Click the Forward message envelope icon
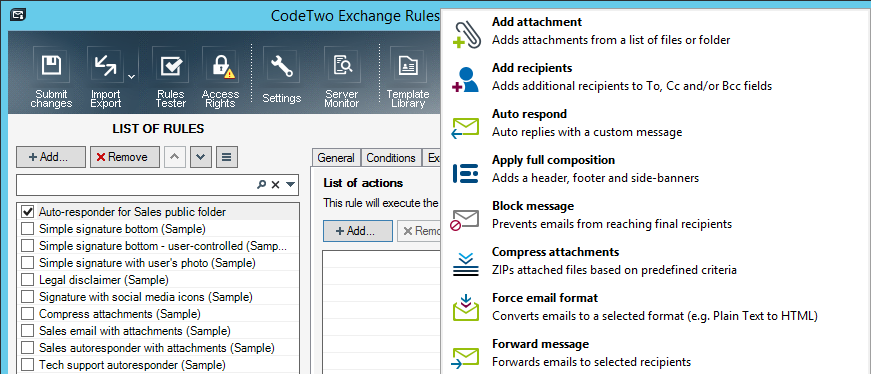 [x=465, y=357]
